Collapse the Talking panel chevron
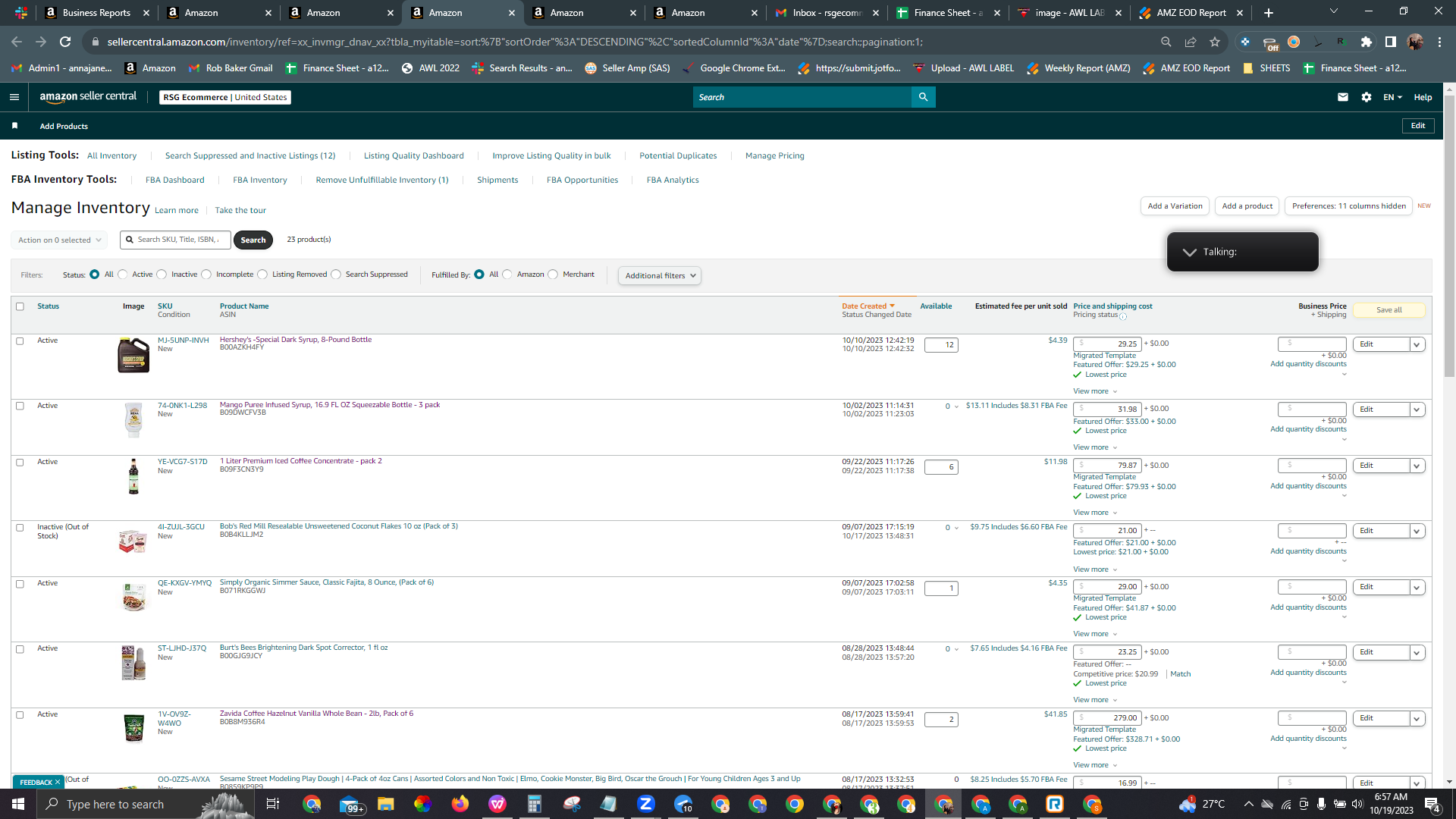This screenshot has height=819, width=1456. (x=1189, y=252)
